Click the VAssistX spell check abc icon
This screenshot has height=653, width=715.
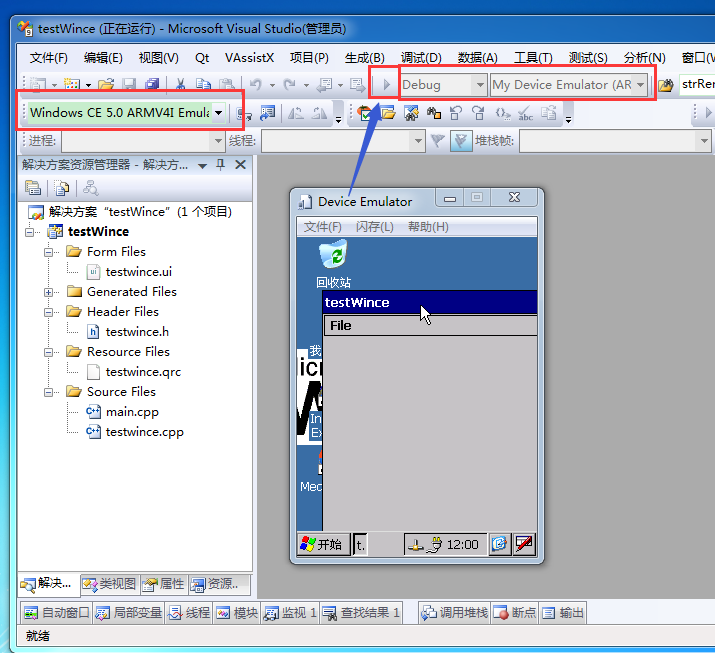526,113
